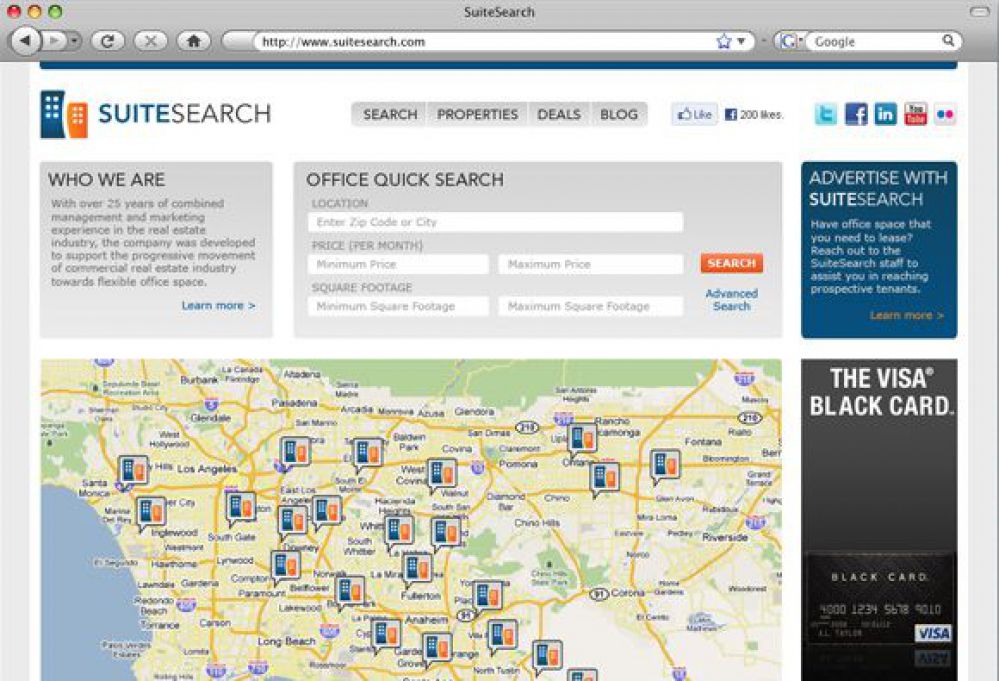Click the orange SEARCH button
This screenshot has width=999, height=681.
click(731, 263)
